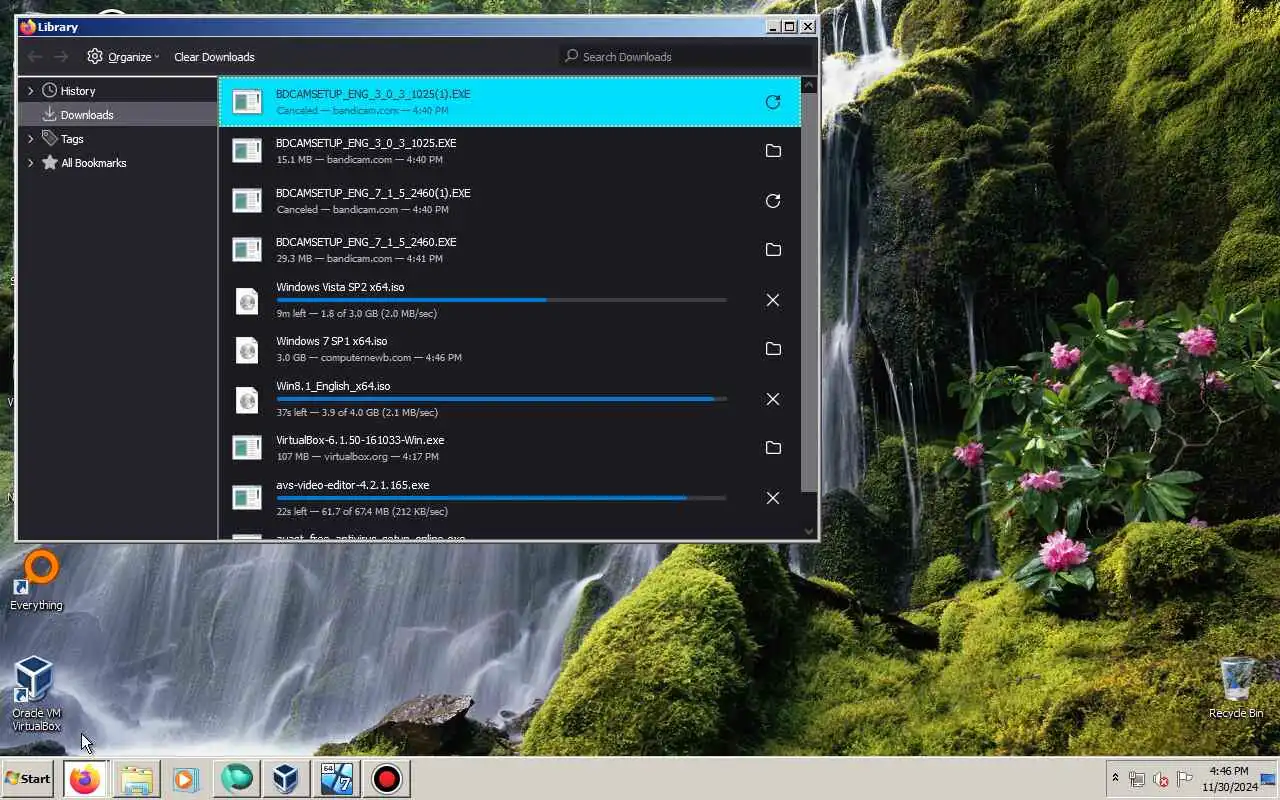
Task: Click the Search Downloads field
Action: pos(686,57)
